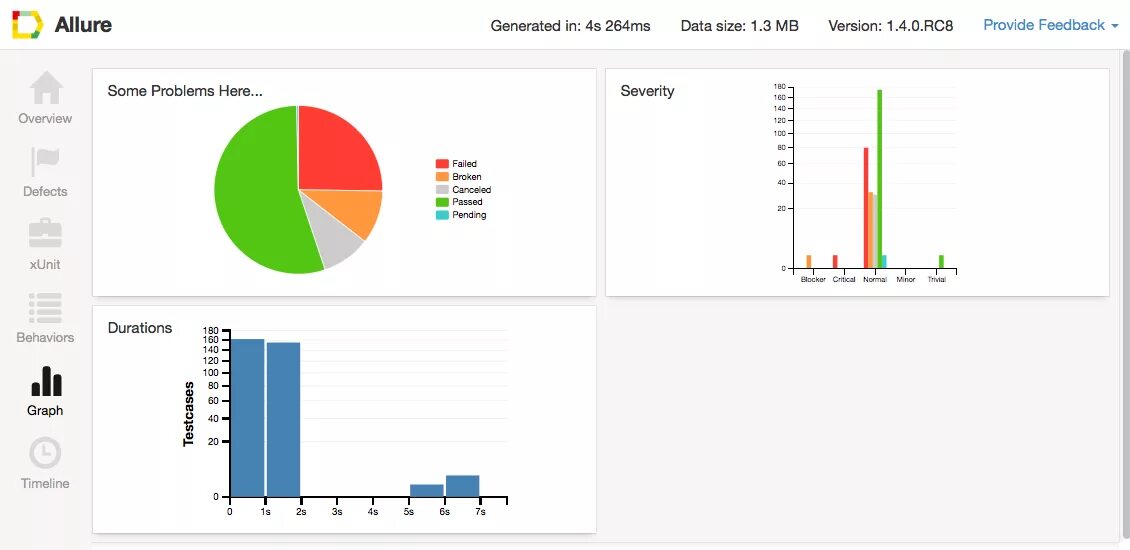Click the Blocker label on severity axis
The width and height of the screenshot is (1130, 550).
(813, 280)
